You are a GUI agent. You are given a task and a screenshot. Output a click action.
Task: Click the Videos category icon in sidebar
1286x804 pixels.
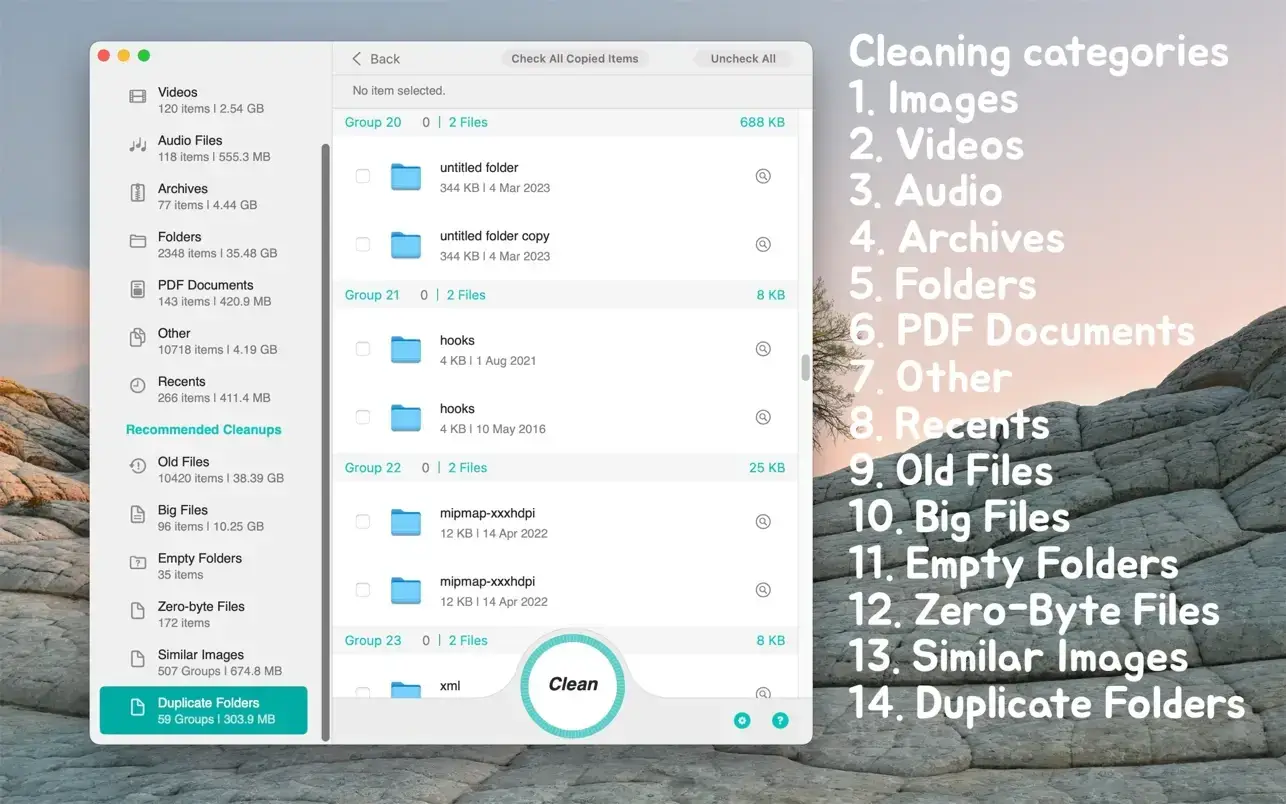click(137, 97)
